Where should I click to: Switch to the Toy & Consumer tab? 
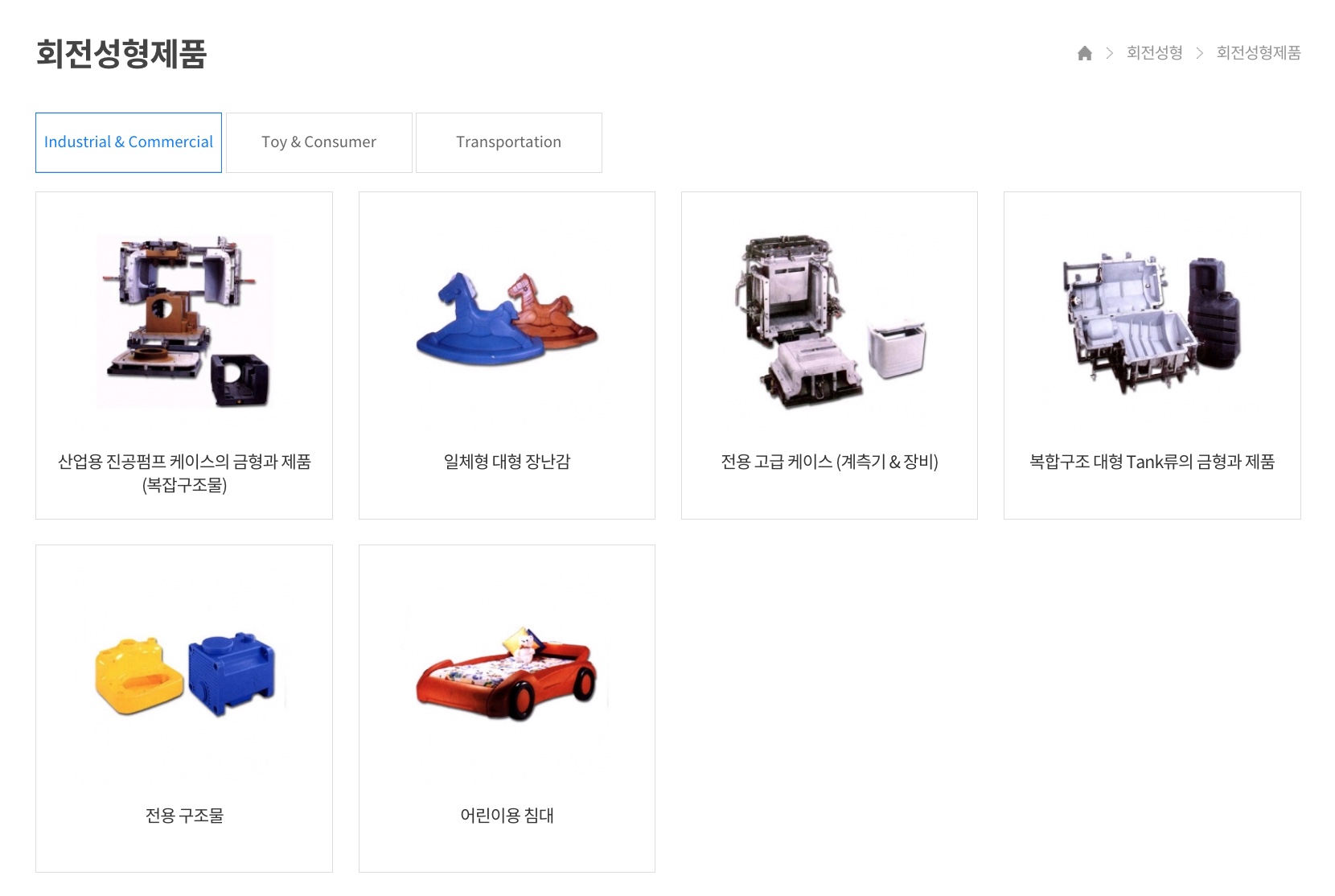pyautogui.click(x=318, y=142)
